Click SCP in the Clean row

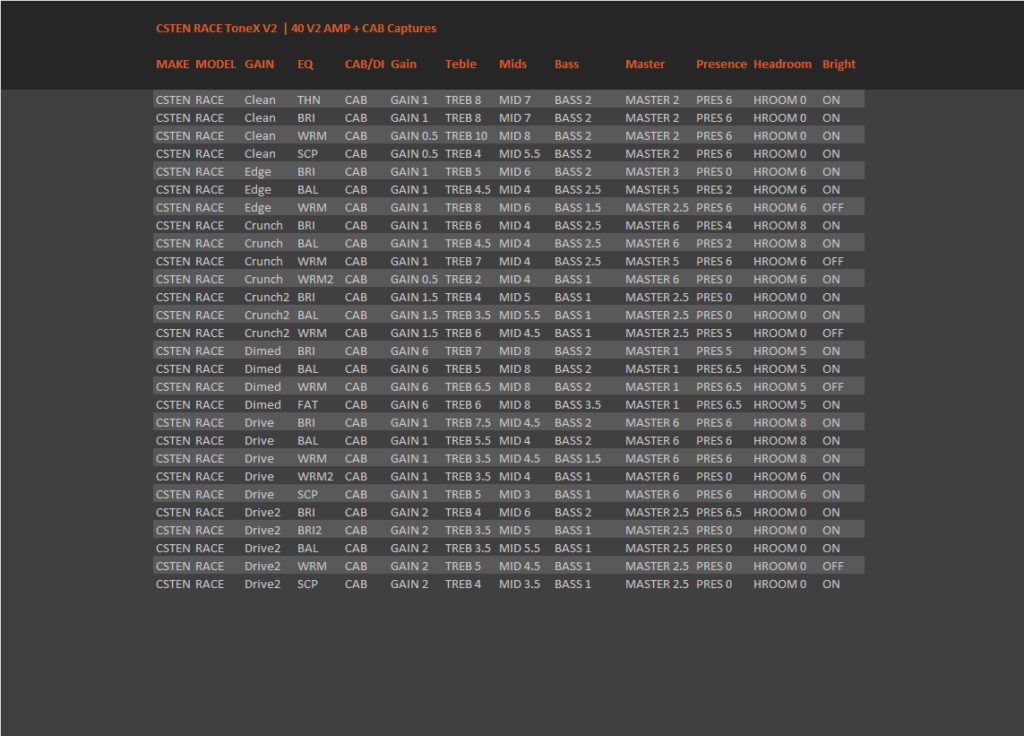pyautogui.click(x=307, y=154)
